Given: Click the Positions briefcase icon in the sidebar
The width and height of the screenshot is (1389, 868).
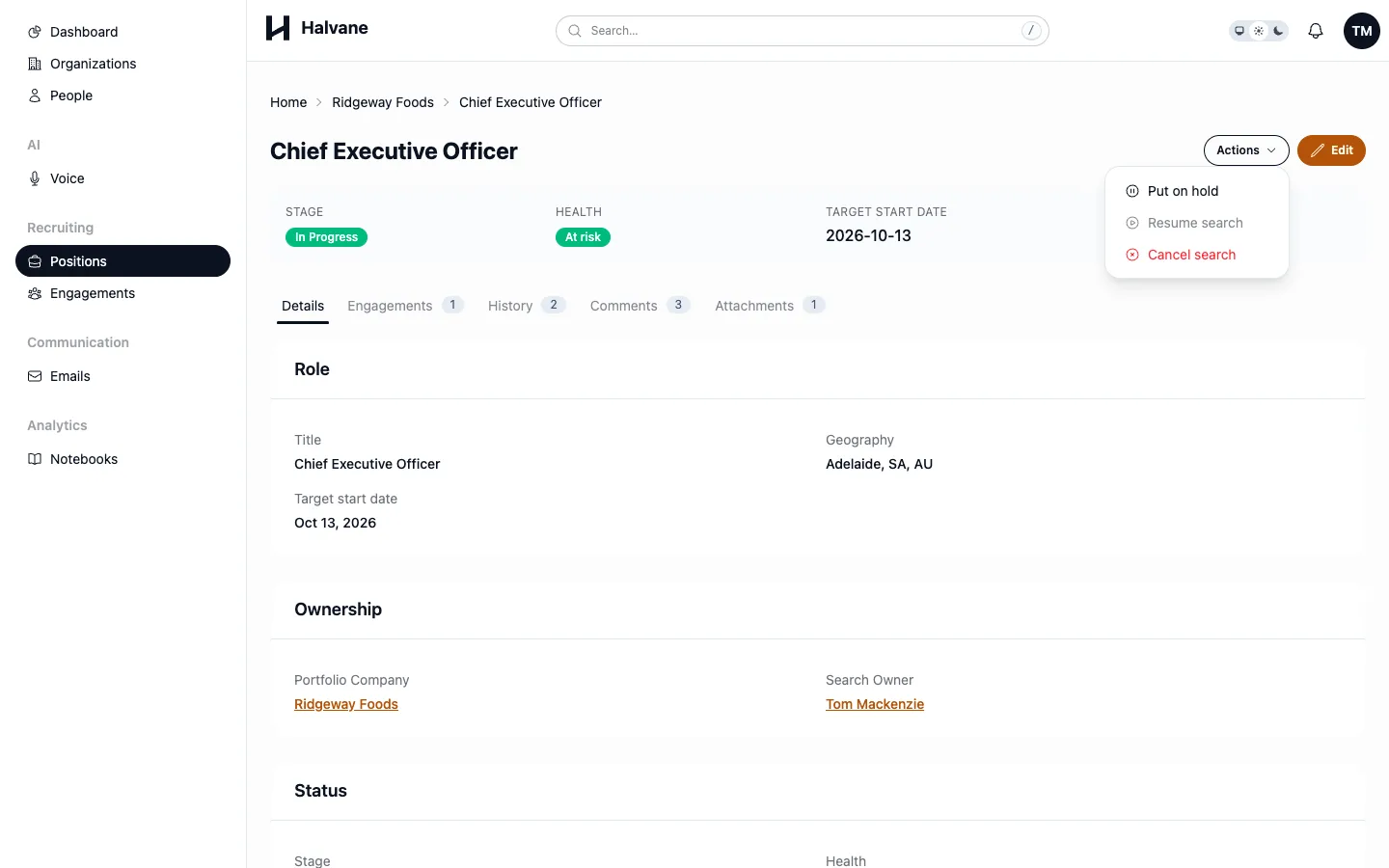Looking at the screenshot, I should [35, 261].
